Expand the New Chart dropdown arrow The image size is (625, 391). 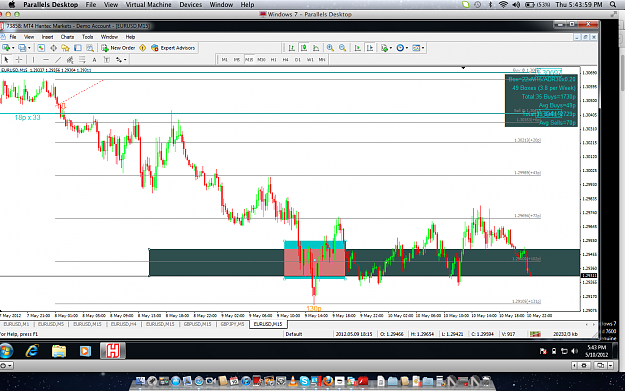(x=13, y=48)
